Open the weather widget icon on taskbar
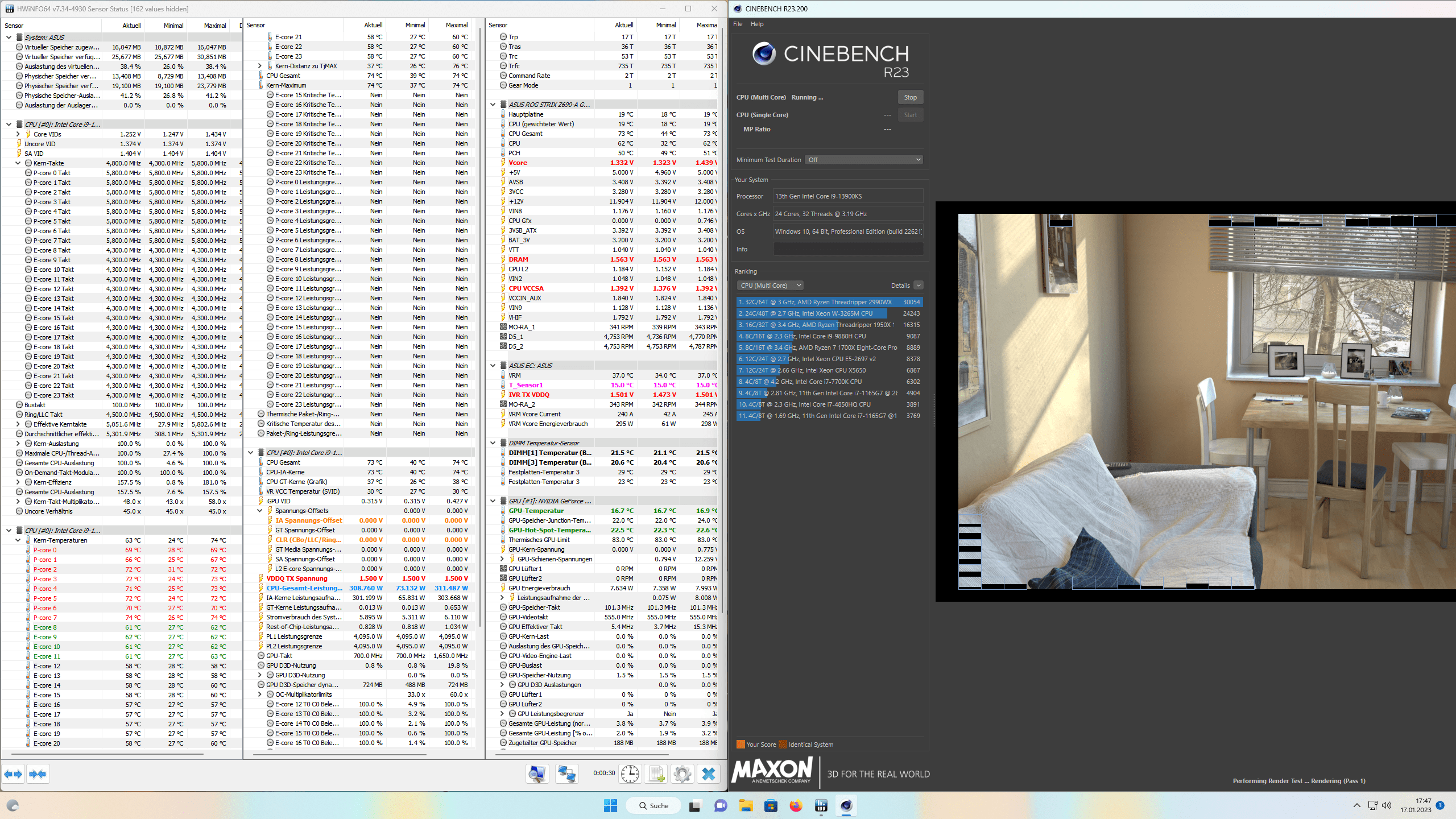 coord(13,805)
